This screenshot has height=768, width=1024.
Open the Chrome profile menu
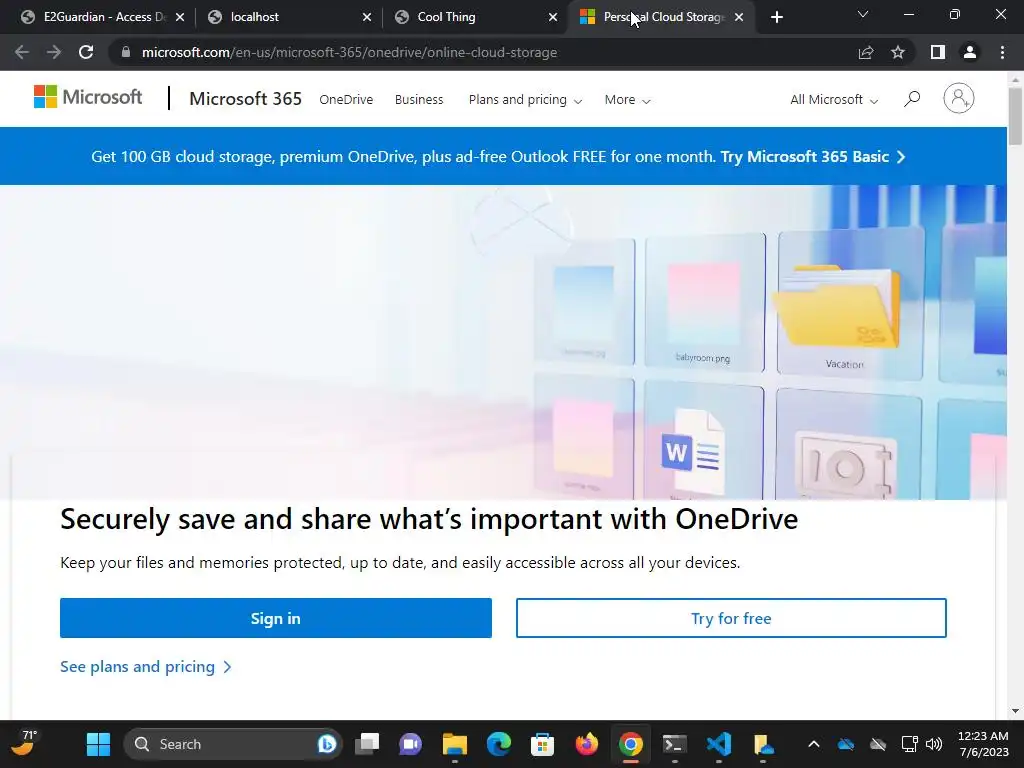(x=970, y=52)
